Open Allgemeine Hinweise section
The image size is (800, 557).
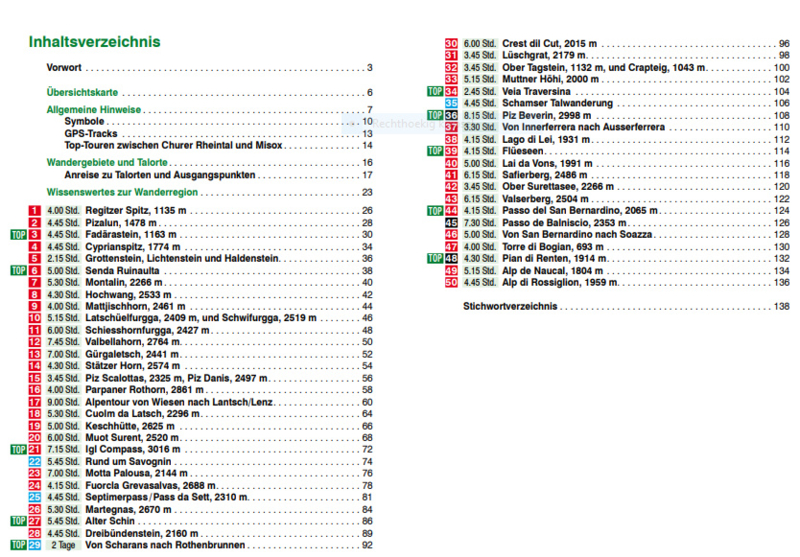[94, 110]
